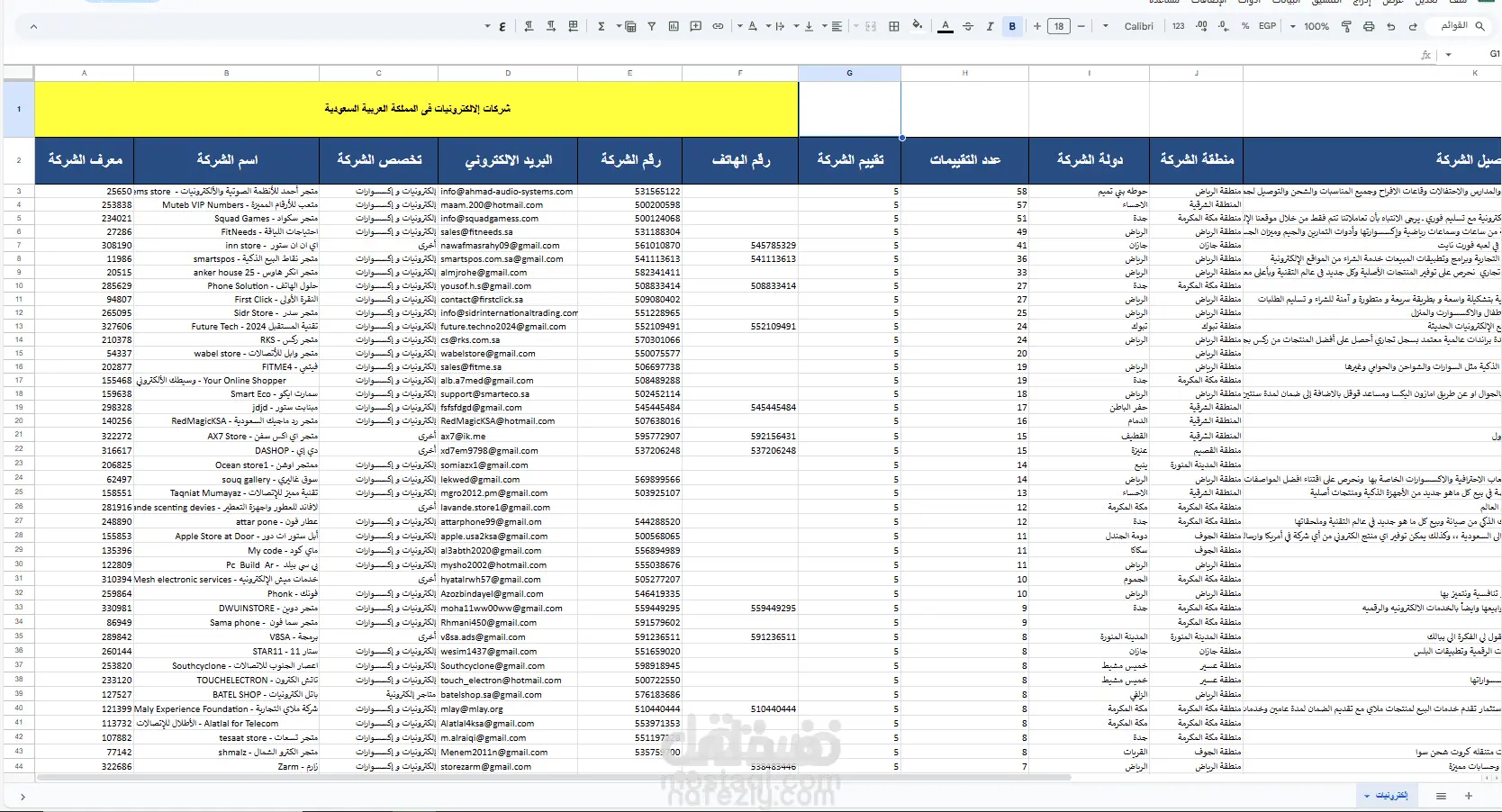Expand the text rotation dropdown arrow
This screenshot has height=812, width=1502.
click(740, 26)
